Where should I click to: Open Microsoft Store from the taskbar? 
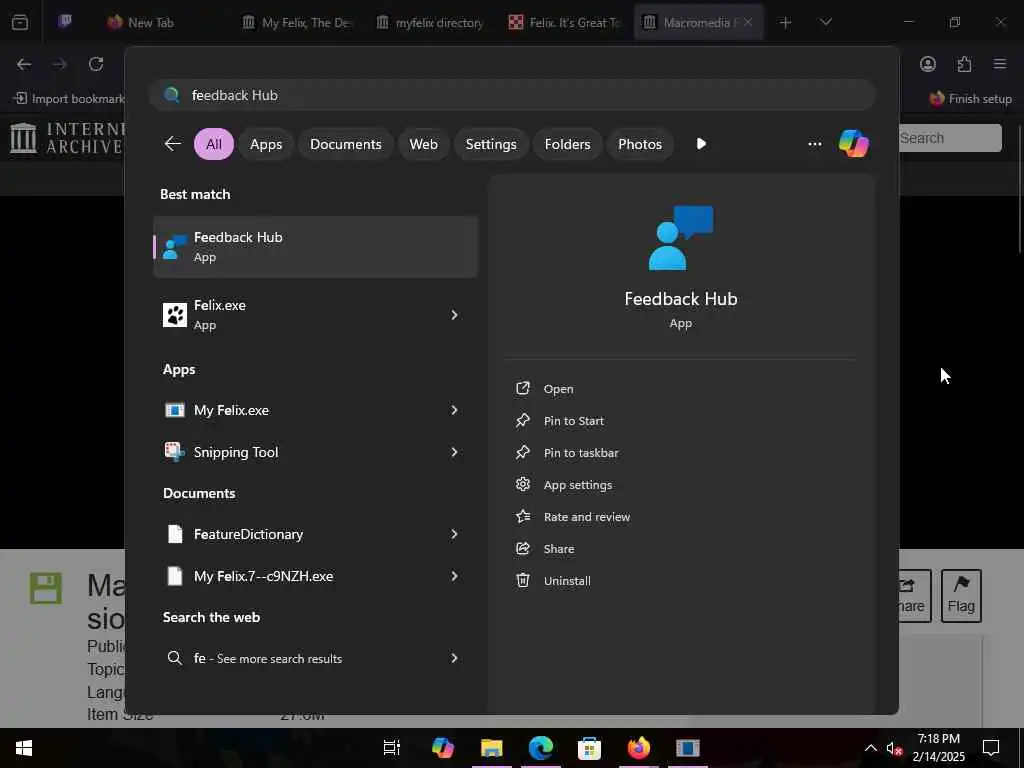click(589, 748)
